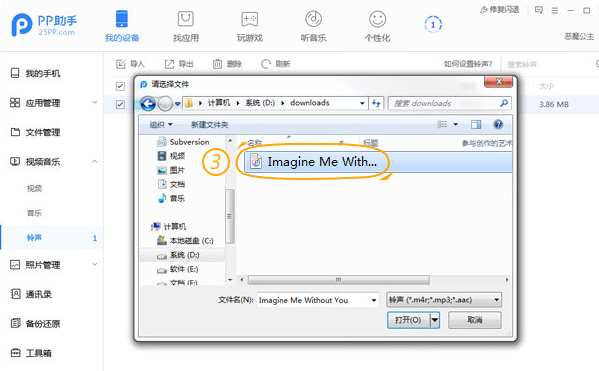The image size is (599, 371).
Task: Select the 文档 library in navigation tree
Action: tap(172, 184)
